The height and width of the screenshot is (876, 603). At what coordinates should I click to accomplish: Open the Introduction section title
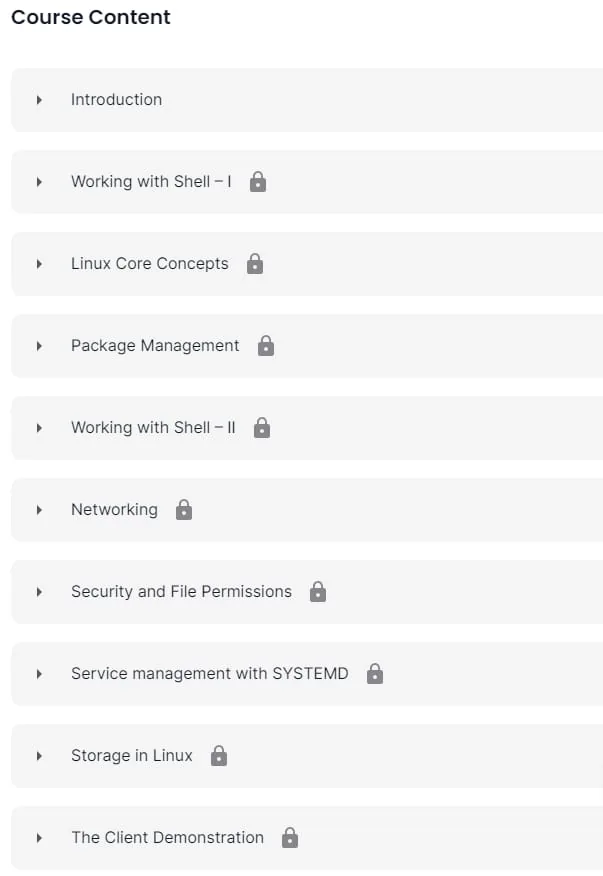tap(116, 99)
